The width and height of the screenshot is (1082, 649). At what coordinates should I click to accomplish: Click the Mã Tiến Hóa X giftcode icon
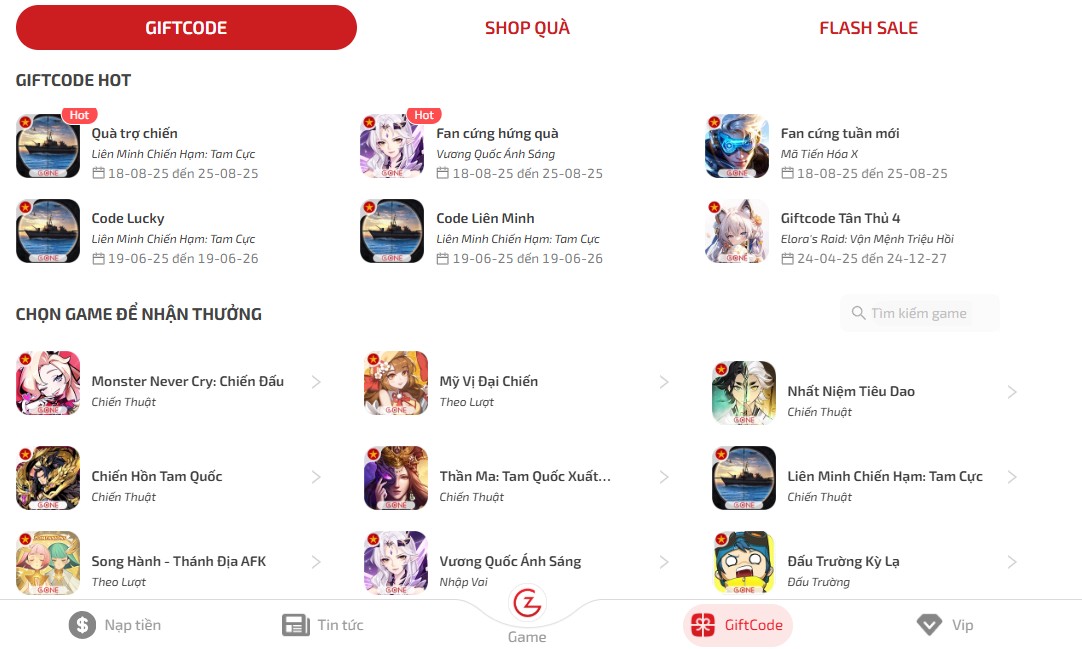(x=737, y=146)
